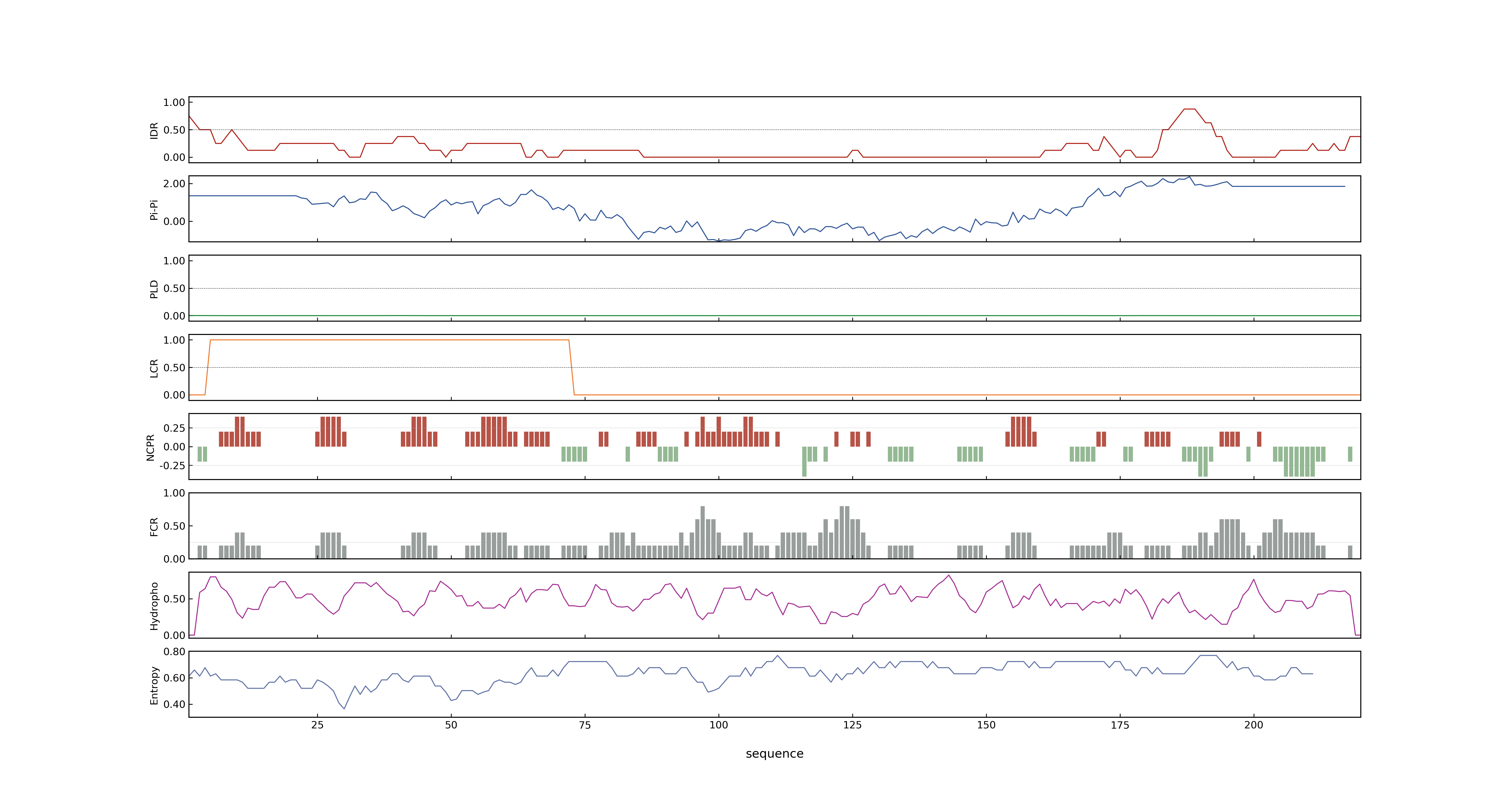Click the FCR axis label

click(x=154, y=526)
